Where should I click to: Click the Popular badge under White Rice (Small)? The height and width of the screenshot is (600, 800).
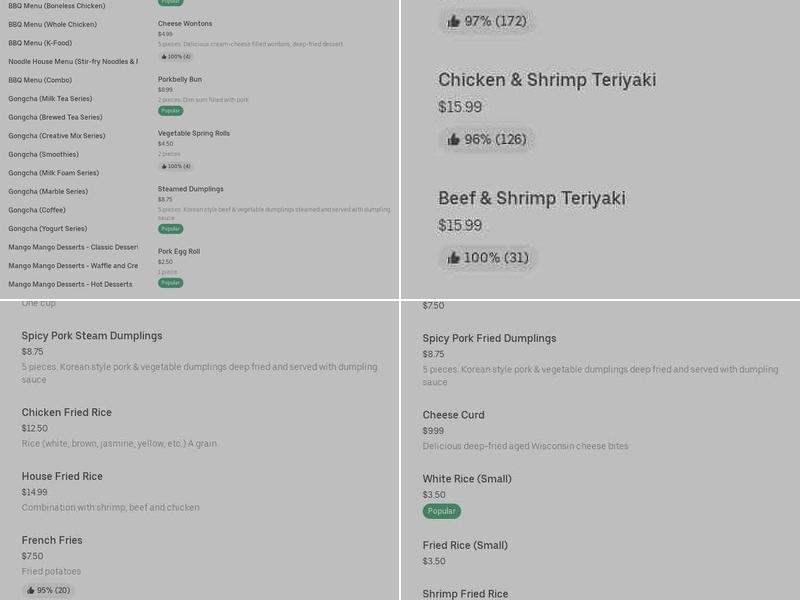tap(440, 511)
